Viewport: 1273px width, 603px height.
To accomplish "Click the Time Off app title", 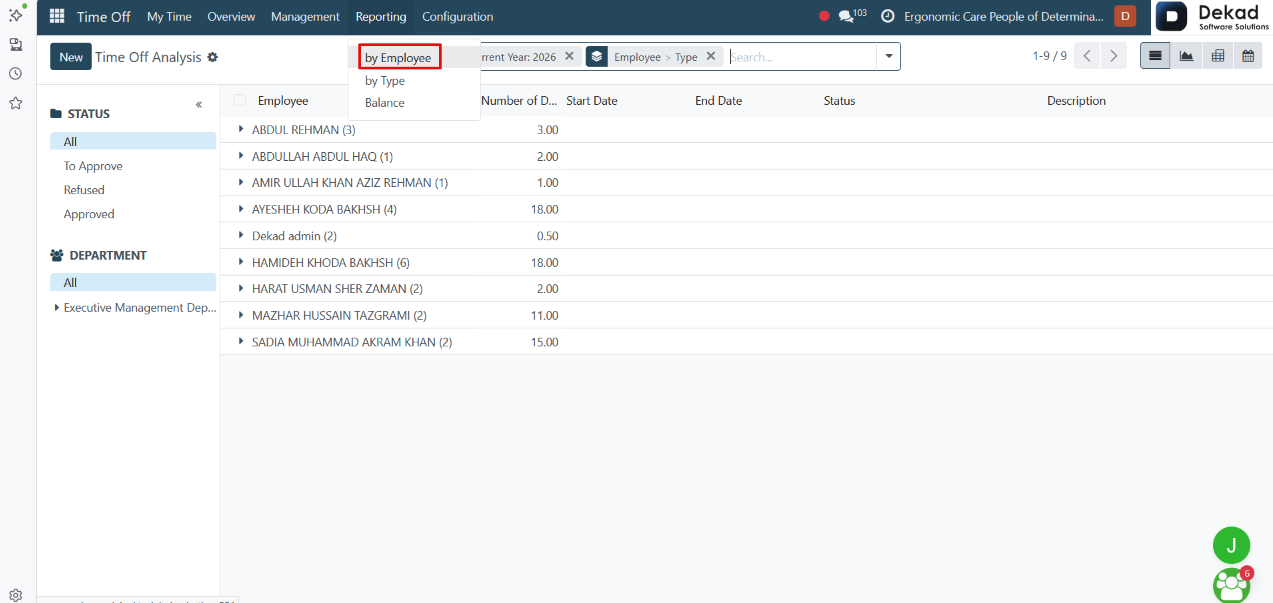I will click(x=104, y=16).
